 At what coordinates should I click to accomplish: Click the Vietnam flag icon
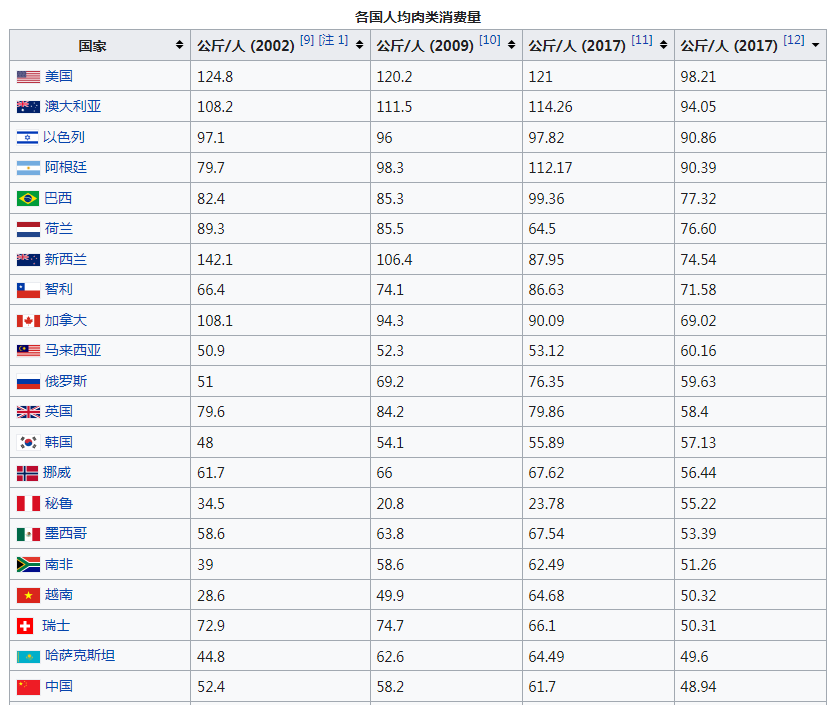click(28, 595)
